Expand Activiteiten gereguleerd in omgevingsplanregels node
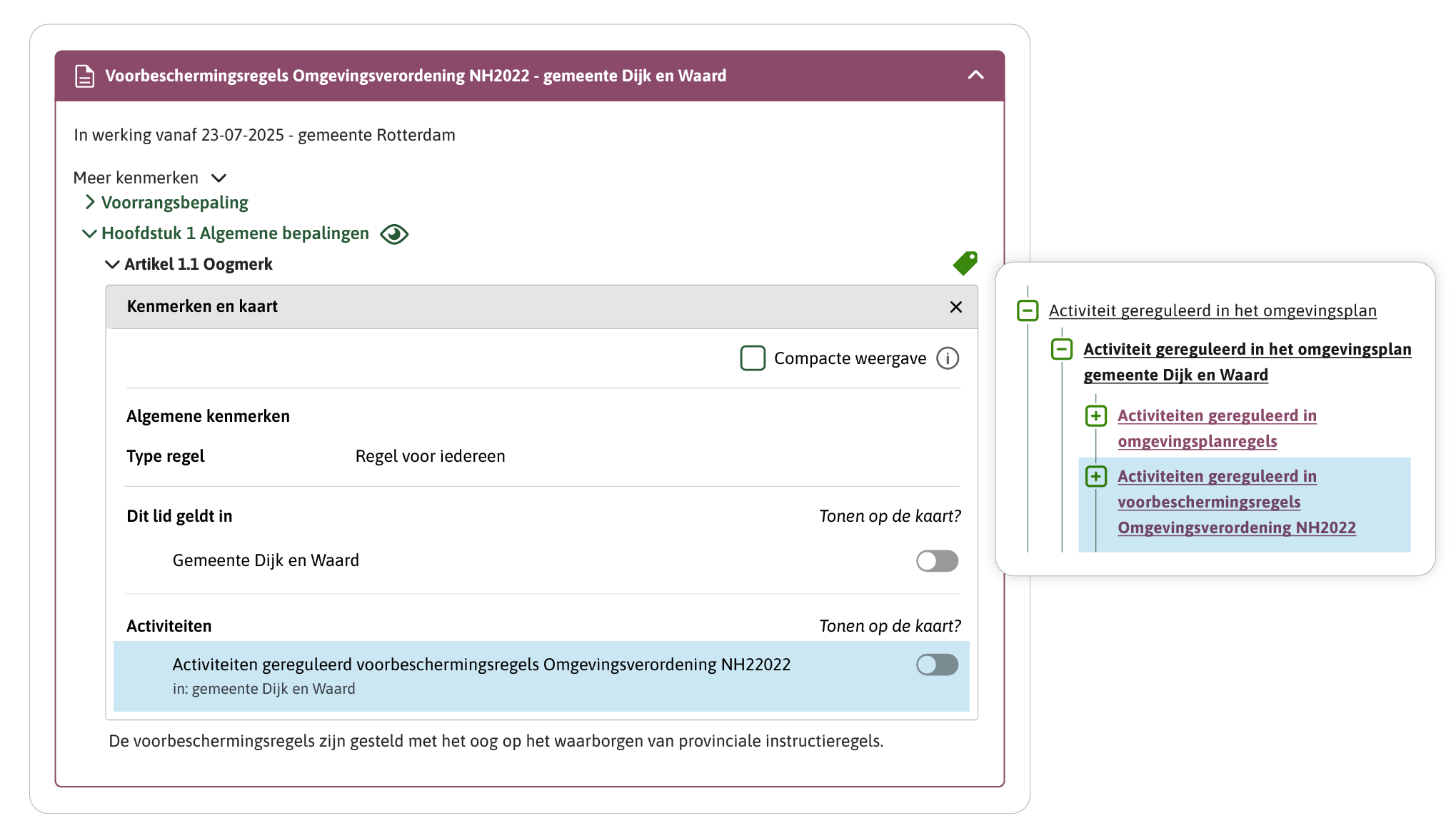This screenshot has height=833, width=1456. pyautogui.click(x=1096, y=416)
